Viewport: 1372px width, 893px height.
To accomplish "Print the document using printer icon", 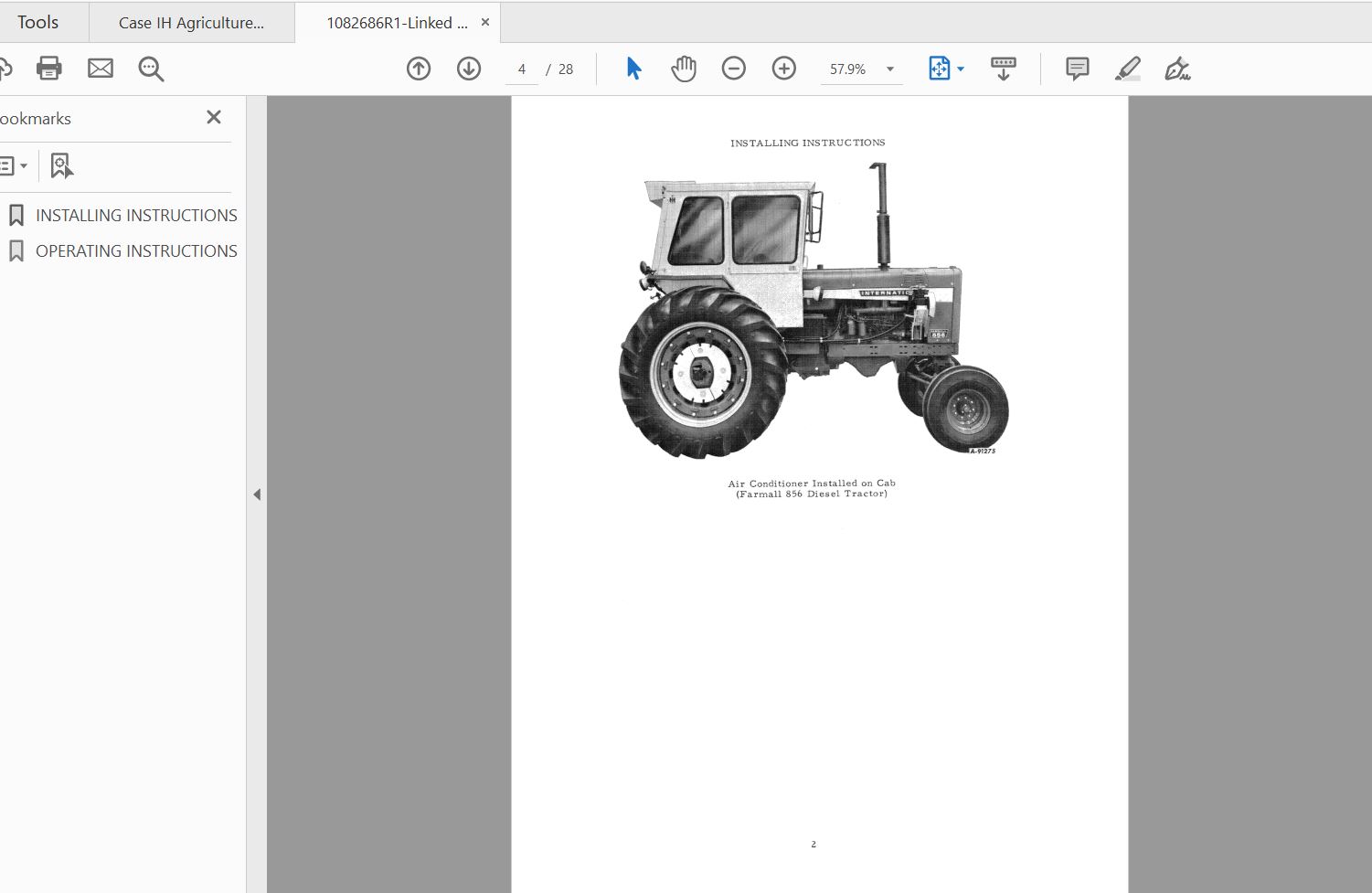I will pyautogui.click(x=48, y=69).
